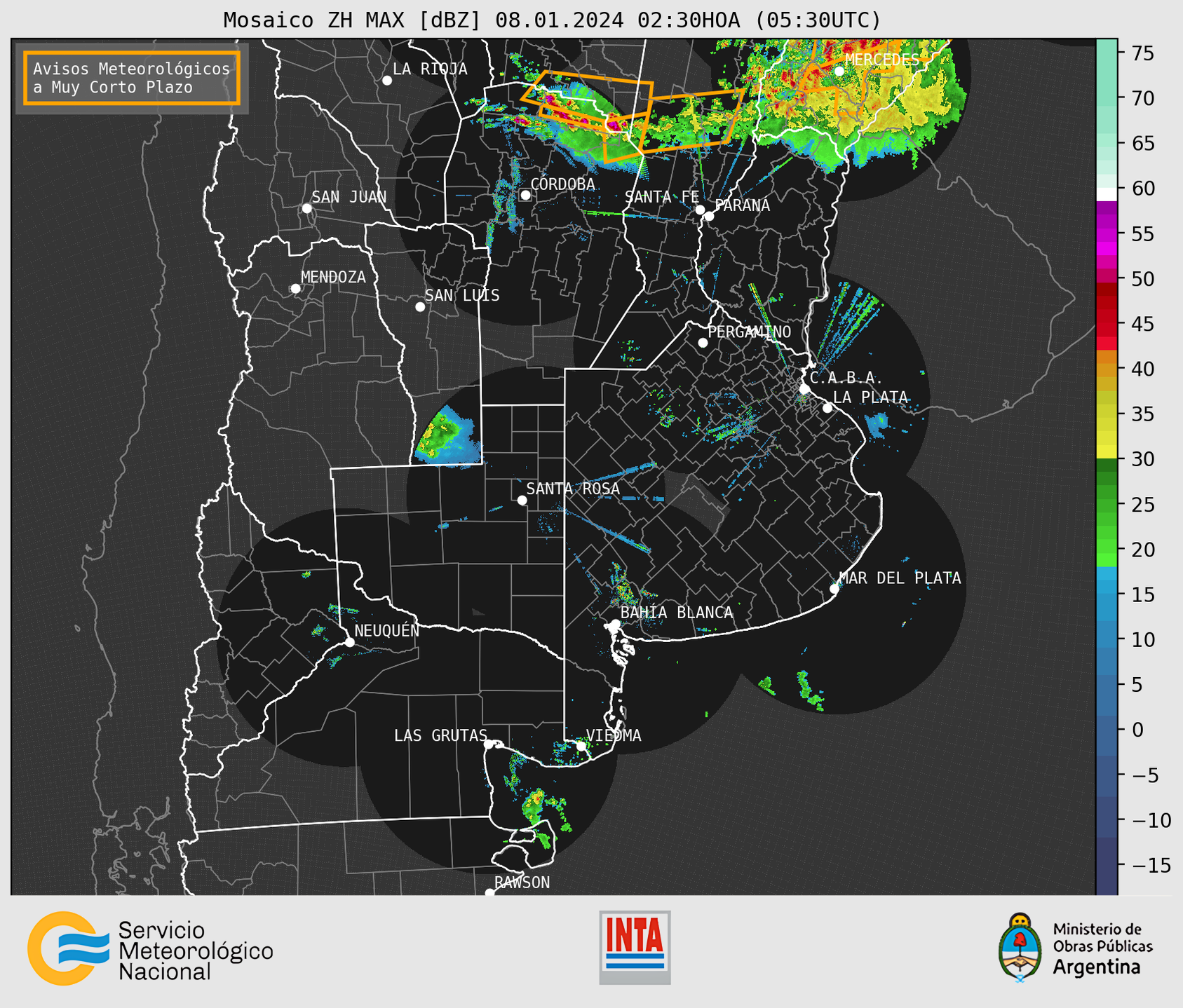The width and height of the screenshot is (1183, 1008).
Task: Click the MAR DEL PLATA label
Action: pos(900,578)
